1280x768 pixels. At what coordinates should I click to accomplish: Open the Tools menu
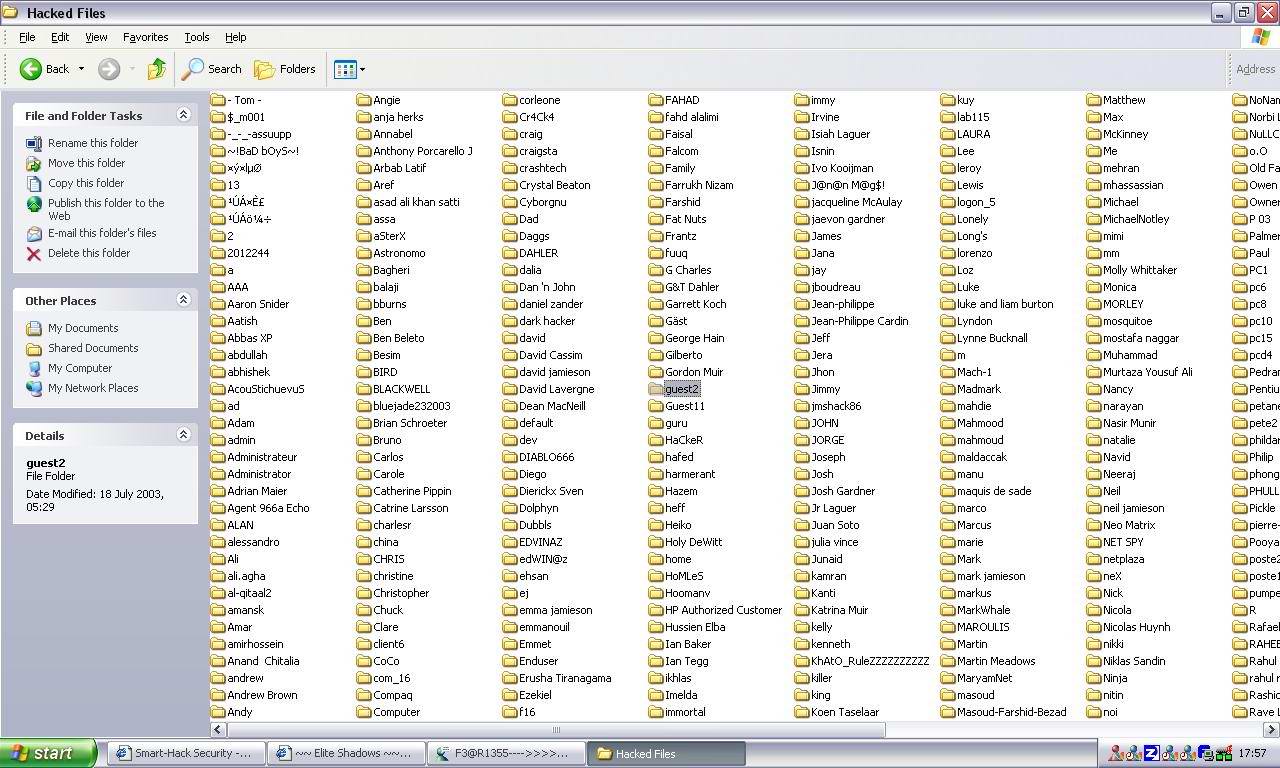tap(196, 37)
